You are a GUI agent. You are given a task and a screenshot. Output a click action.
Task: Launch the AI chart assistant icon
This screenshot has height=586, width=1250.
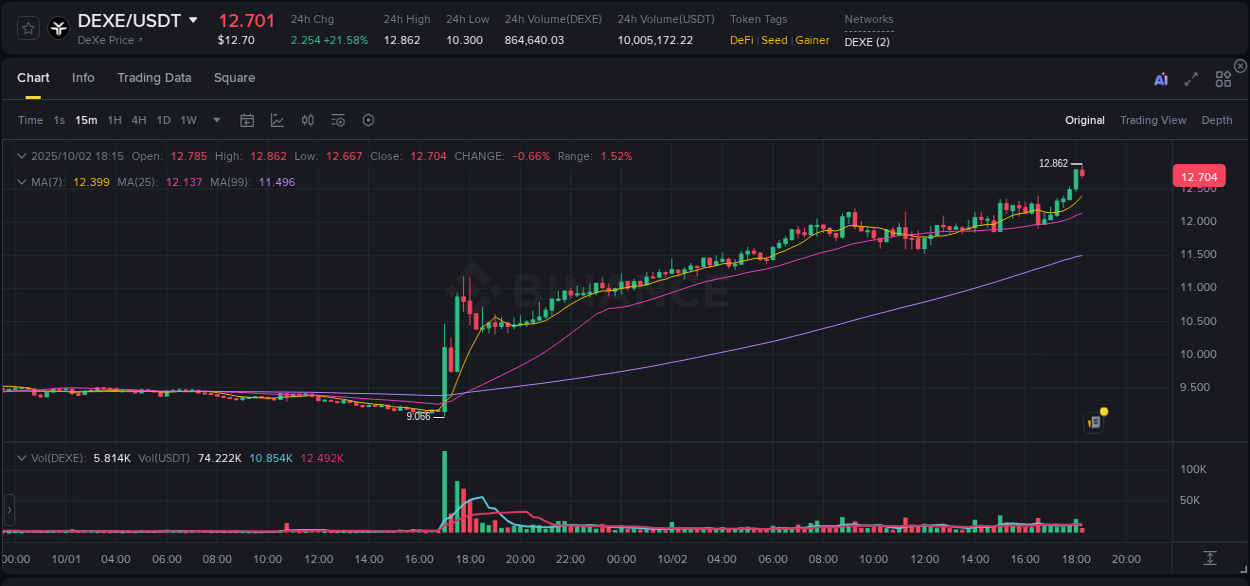pos(1161,78)
